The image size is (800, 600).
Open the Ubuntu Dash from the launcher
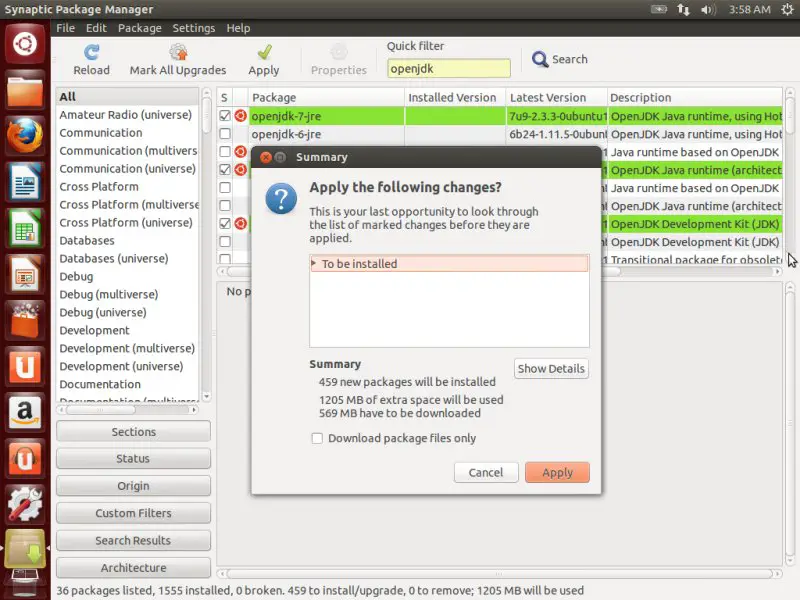(25, 44)
